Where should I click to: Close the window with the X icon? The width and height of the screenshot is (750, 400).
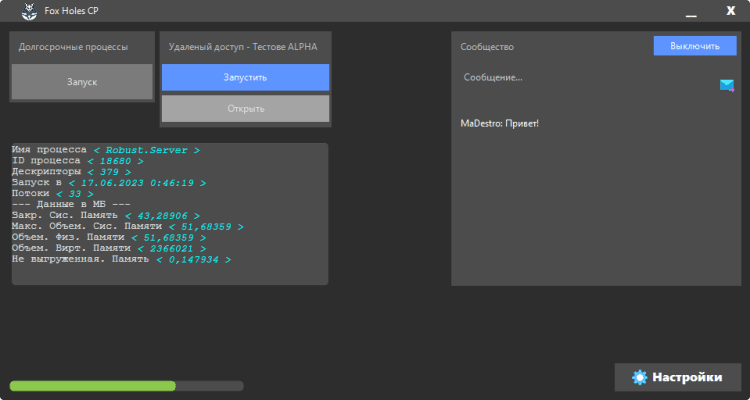[x=731, y=11]
